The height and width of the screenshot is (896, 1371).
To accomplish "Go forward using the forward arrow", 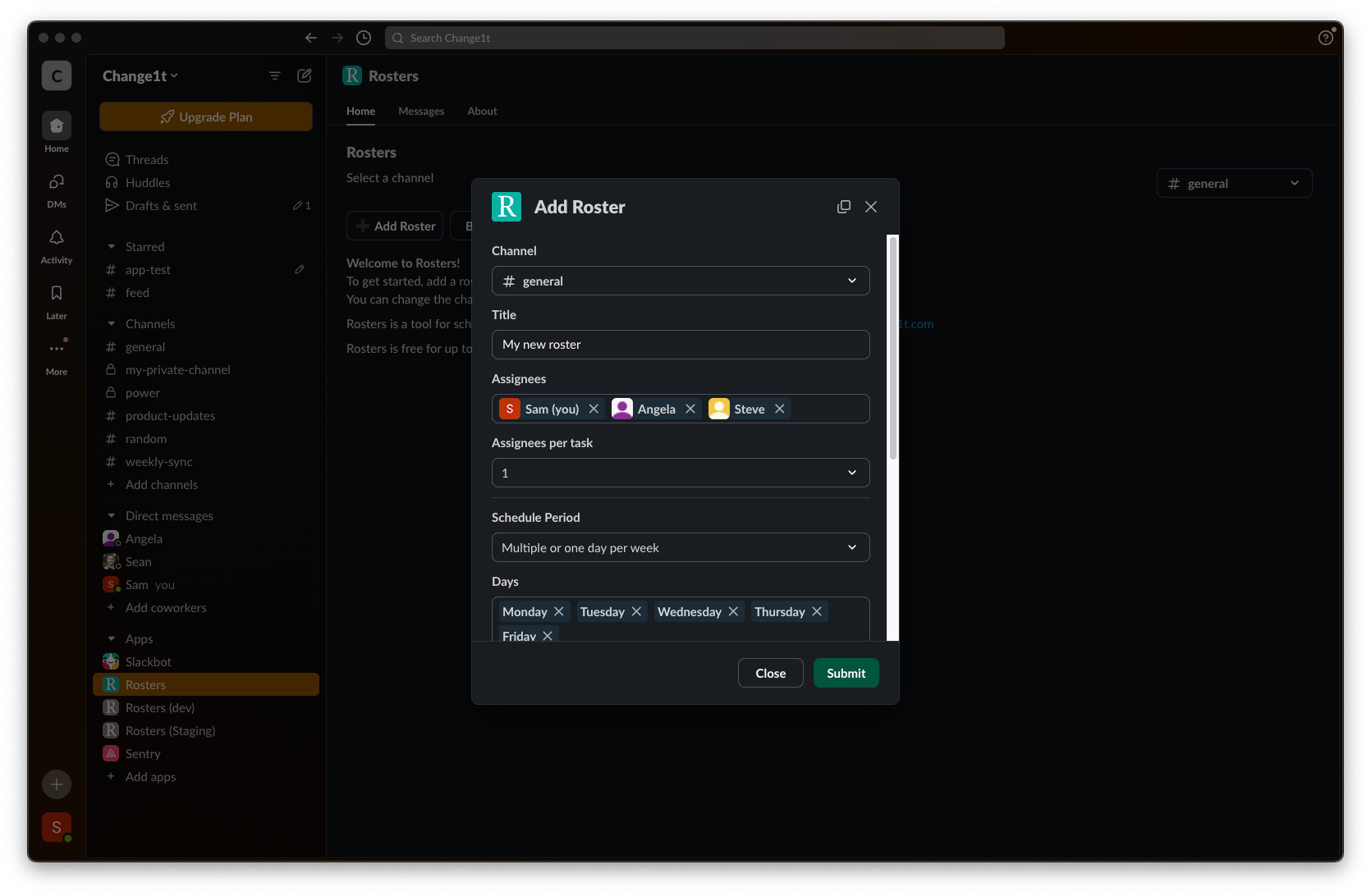I will tap(337, 38).
